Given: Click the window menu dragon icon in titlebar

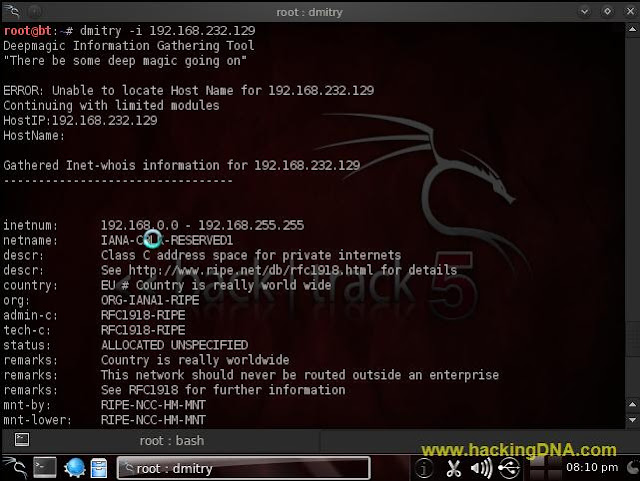Looking at the screenshot, I should click(x=12, y=11).
